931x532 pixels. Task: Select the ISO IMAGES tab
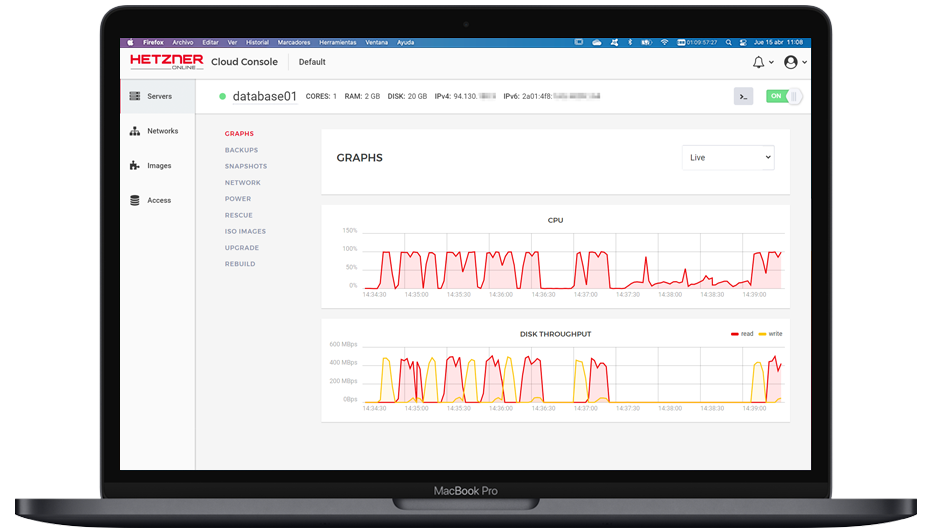pos(245,232)
